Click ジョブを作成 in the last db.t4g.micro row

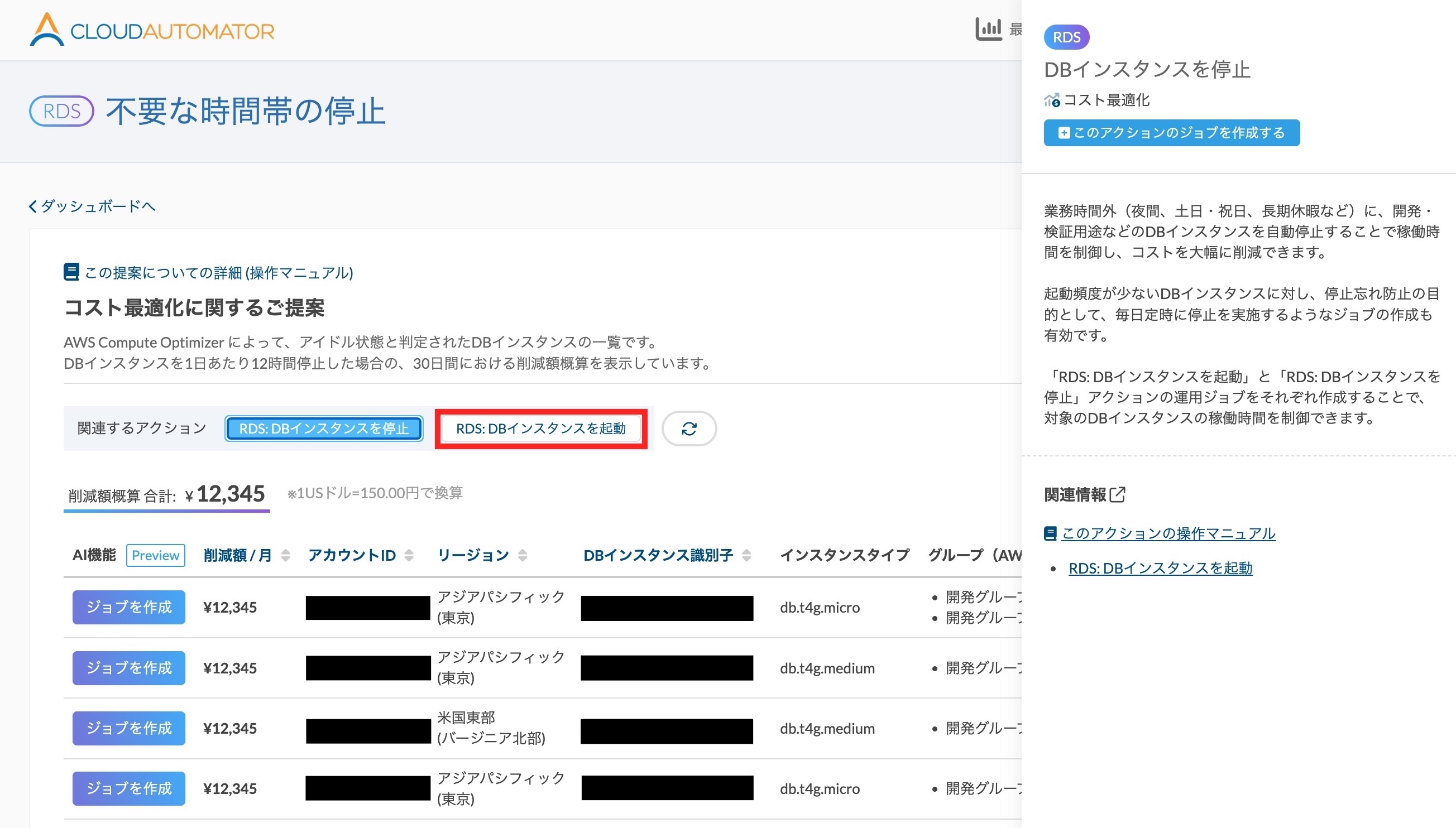pos(128,788)
